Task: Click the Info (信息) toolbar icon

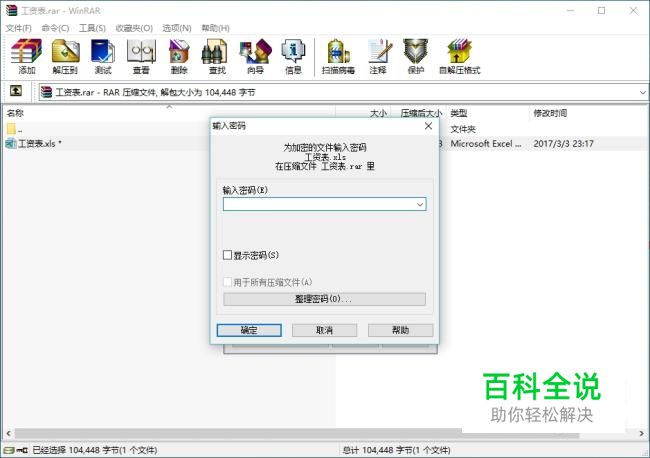Action: coord(293,57)
